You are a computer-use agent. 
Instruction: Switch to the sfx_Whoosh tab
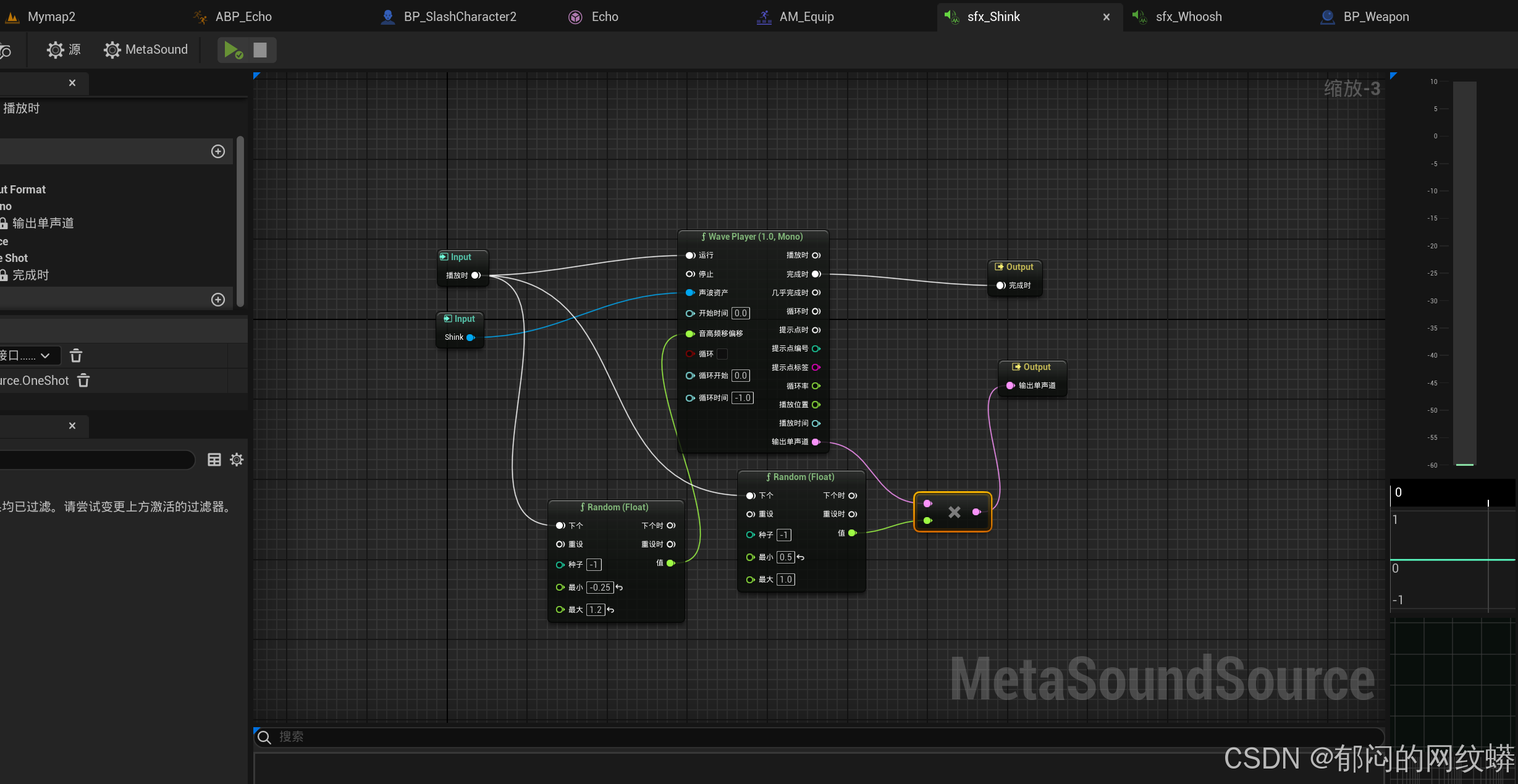coord(1188,17)
